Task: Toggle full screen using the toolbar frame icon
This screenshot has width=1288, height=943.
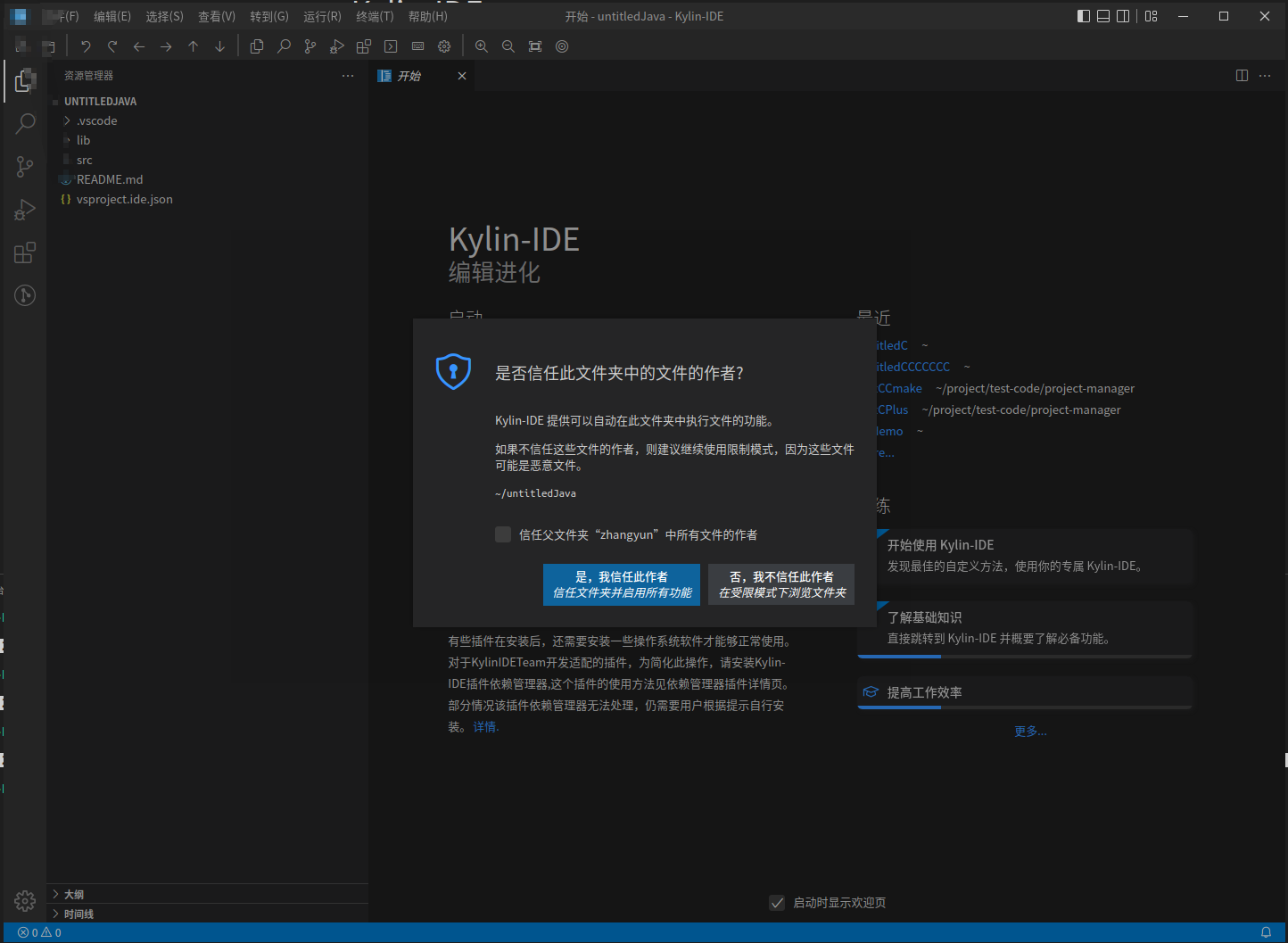Action: pyautogui.click(x=535, y=46)
